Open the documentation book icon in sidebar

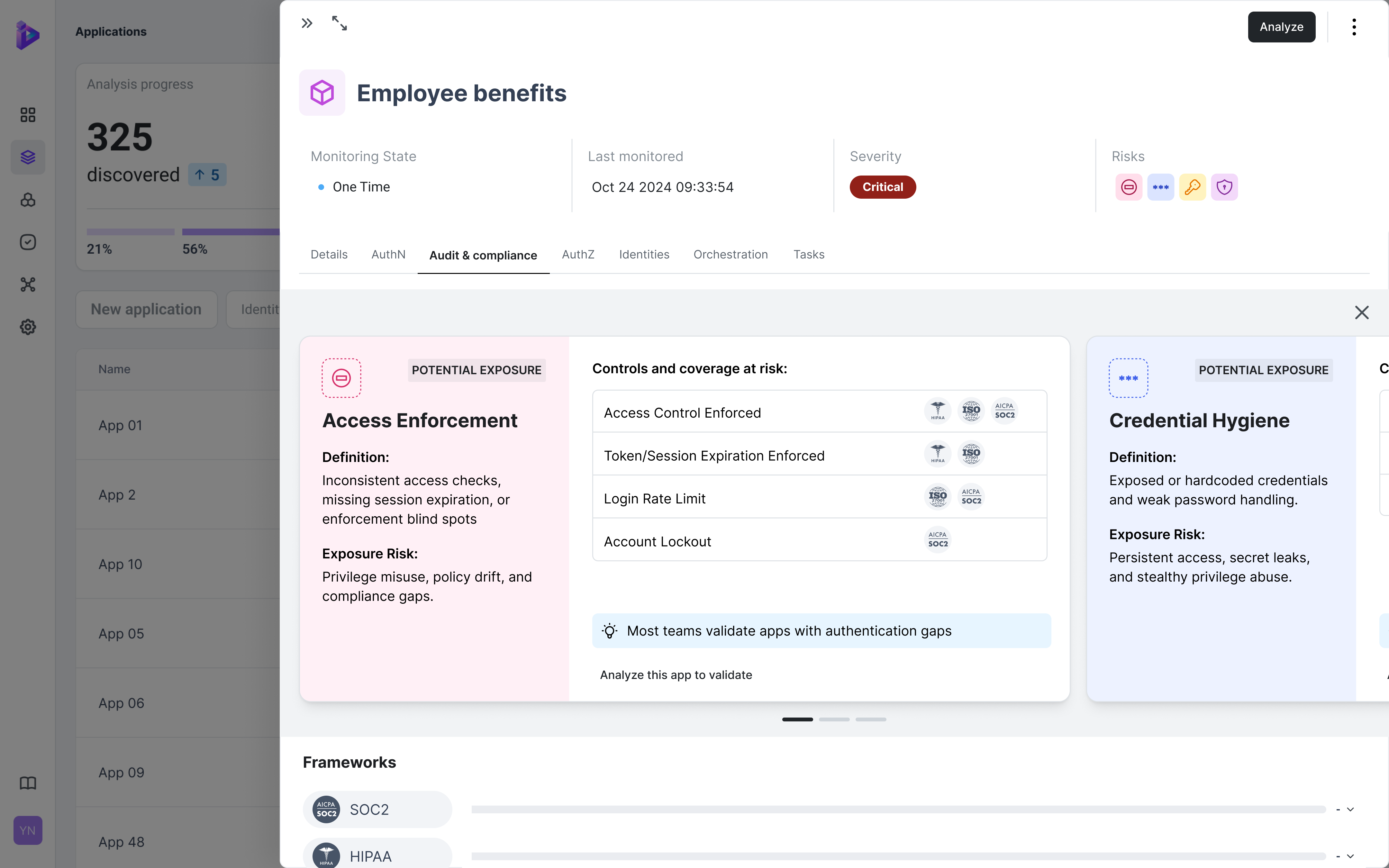(x=28, y=783)
